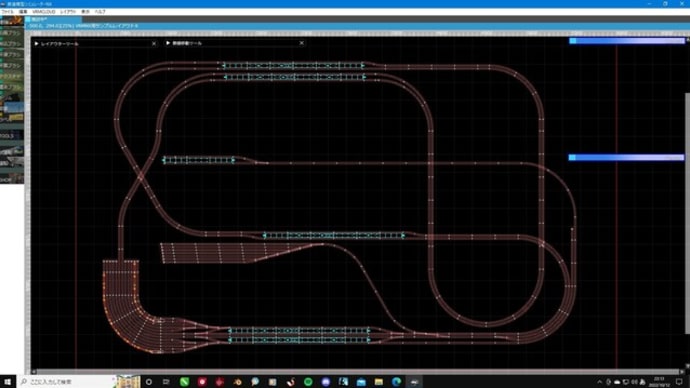
Task: Select the curved fan yard tracks
Action: pos(132,308)
